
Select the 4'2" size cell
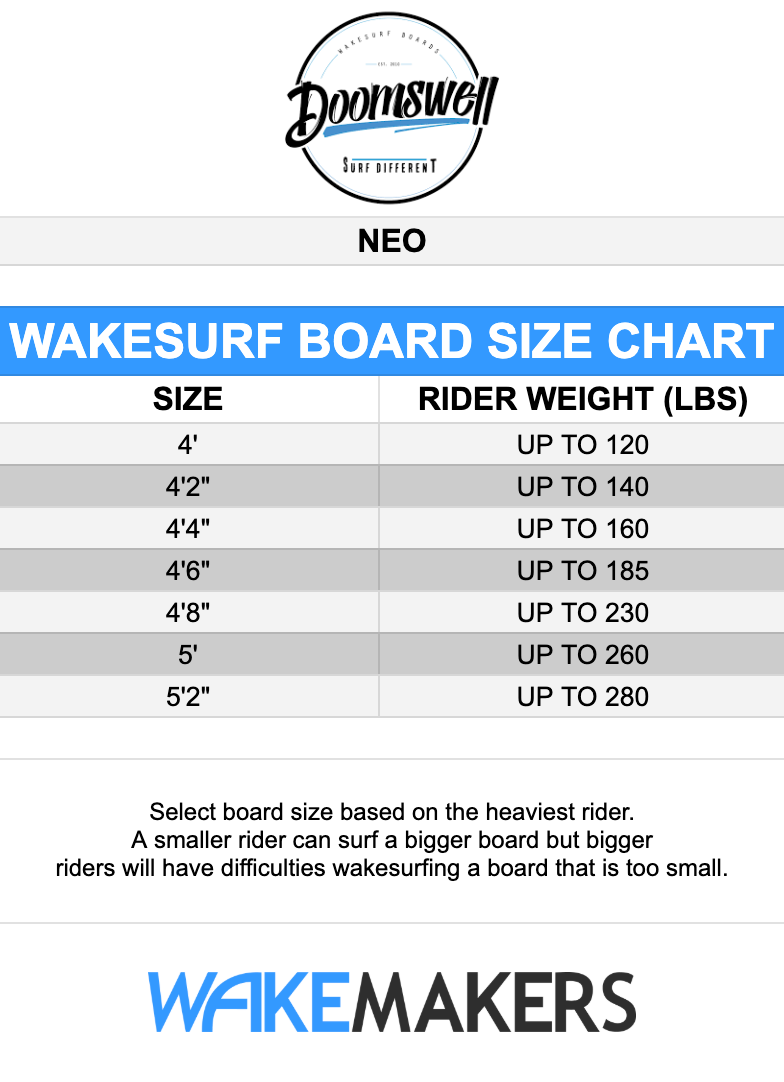(x=188, y=487)
